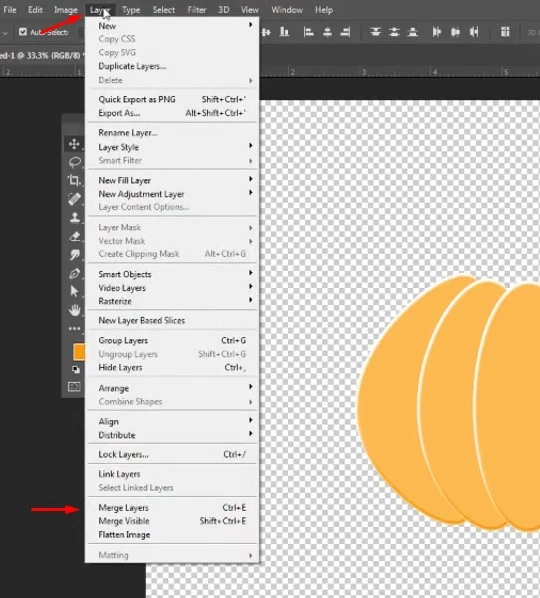Expand the Arrange submenu
Viewport: 540px width, 598px height.
point(173,388)
